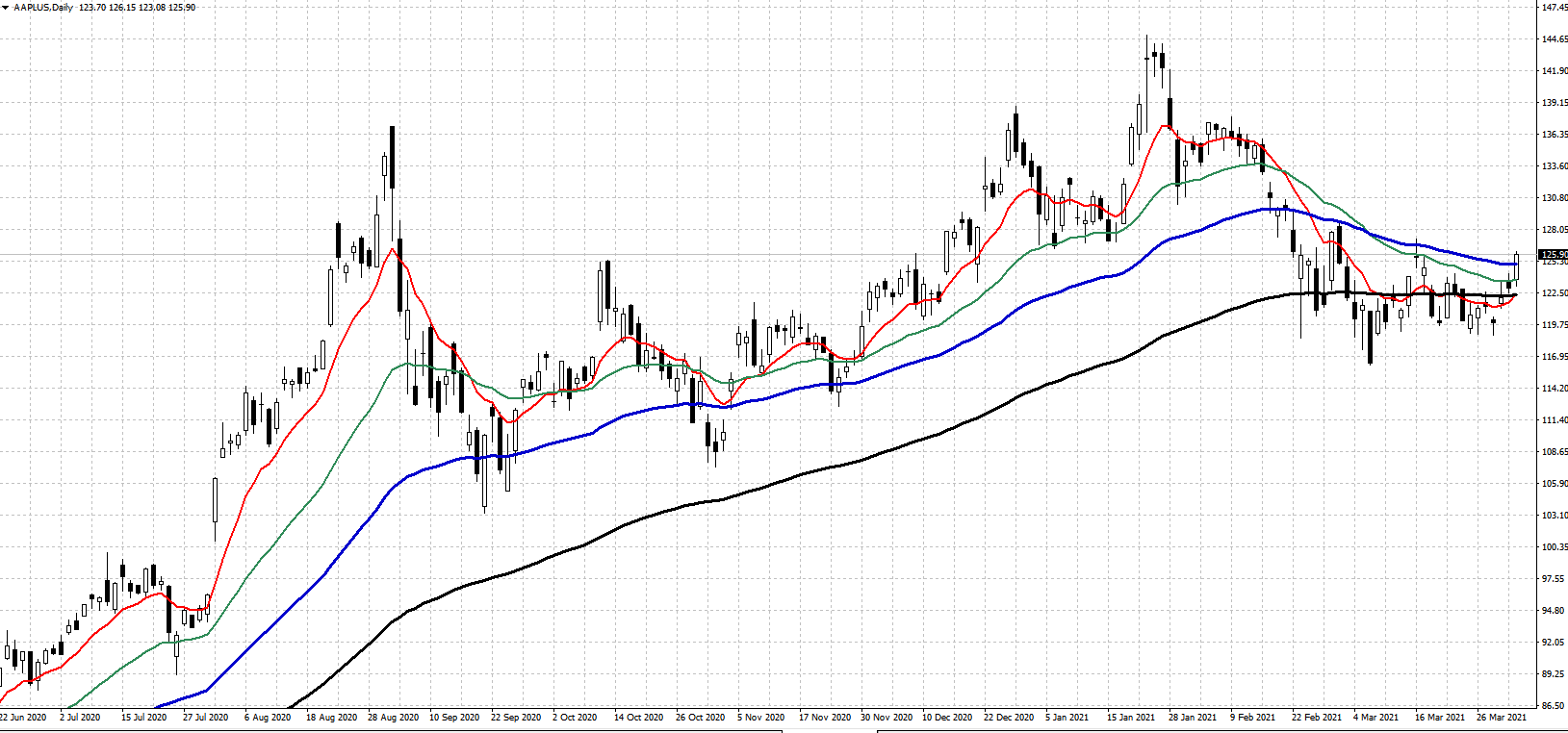This screenshot has height=733, width=1568.
Task: Pick the 22 Jun 2020 date marker
Action: pyautogui.click(x=23, y=717)
